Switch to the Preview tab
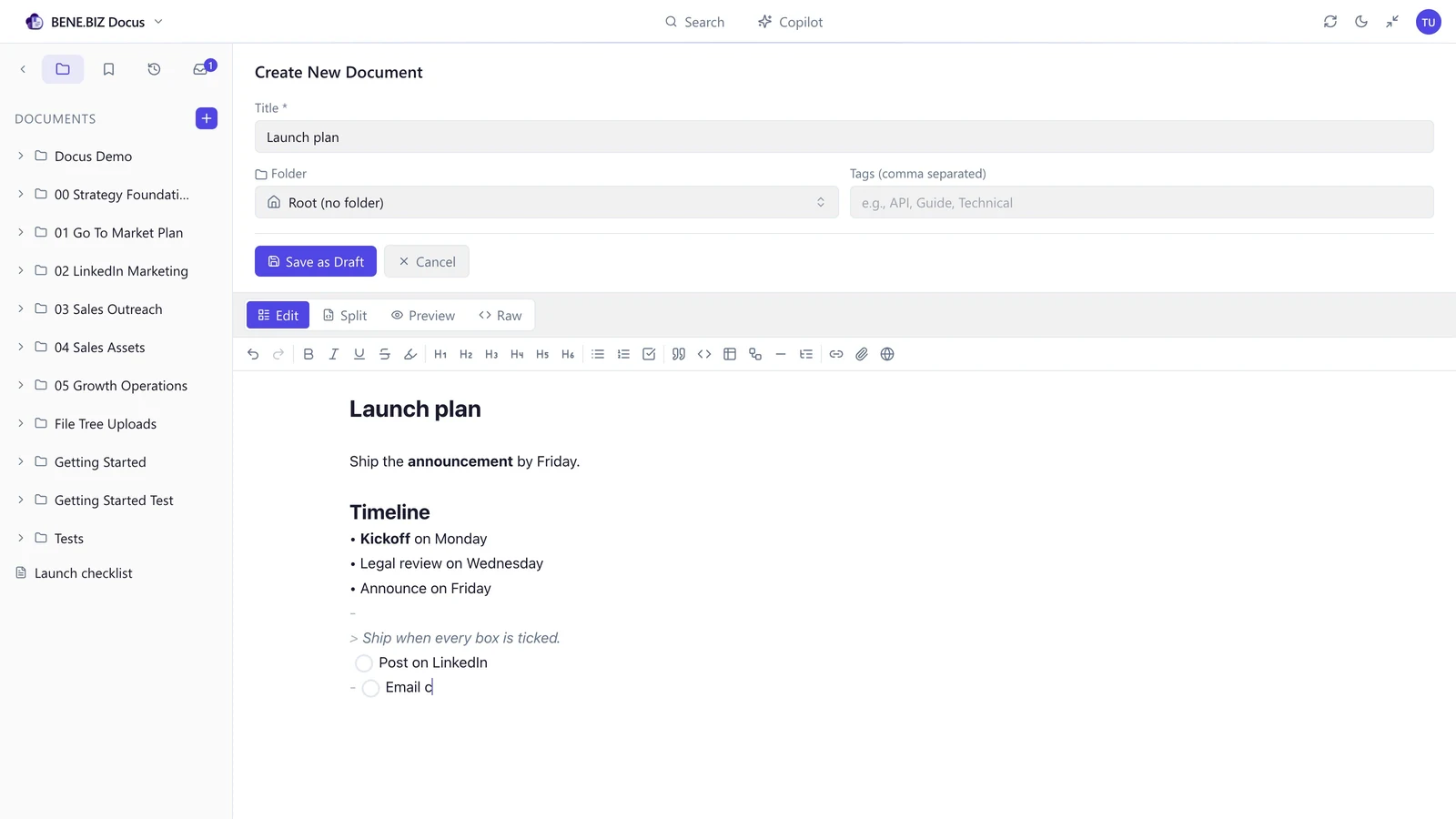Viewport: 1456px width, 819px height. pyautogui.click(x=423, y=315)
